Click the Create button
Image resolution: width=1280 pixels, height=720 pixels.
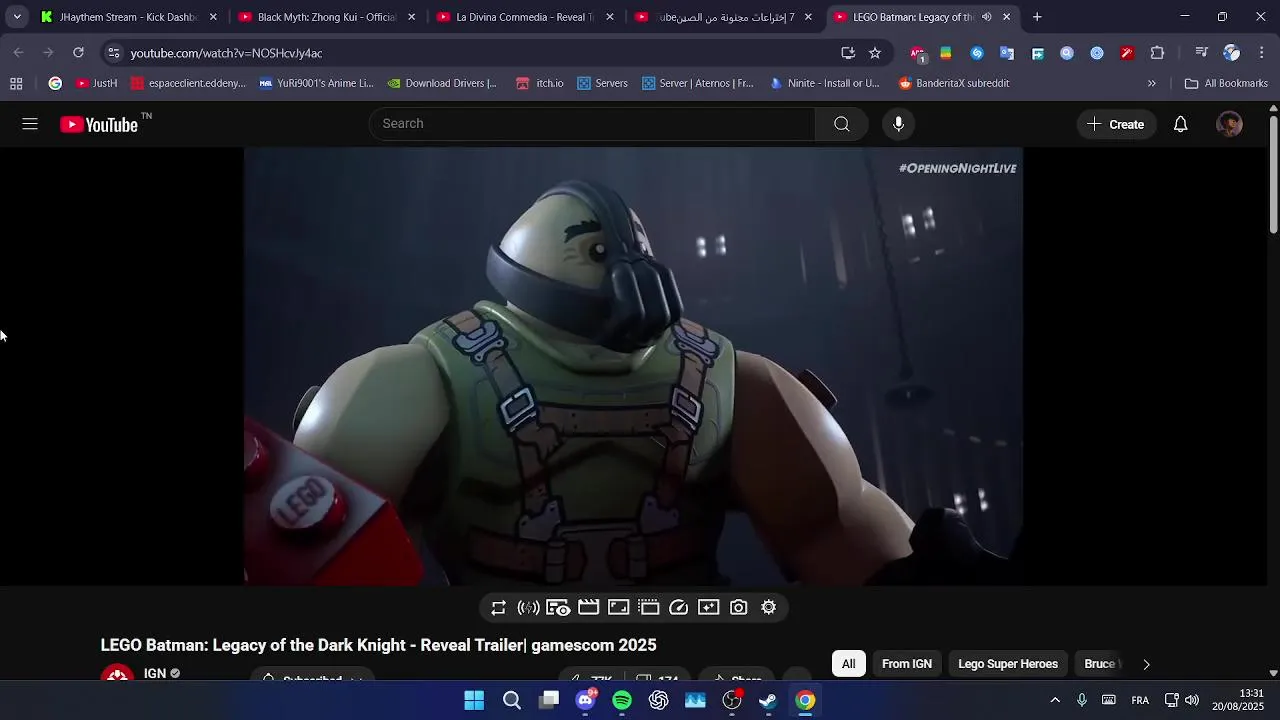1116,124
